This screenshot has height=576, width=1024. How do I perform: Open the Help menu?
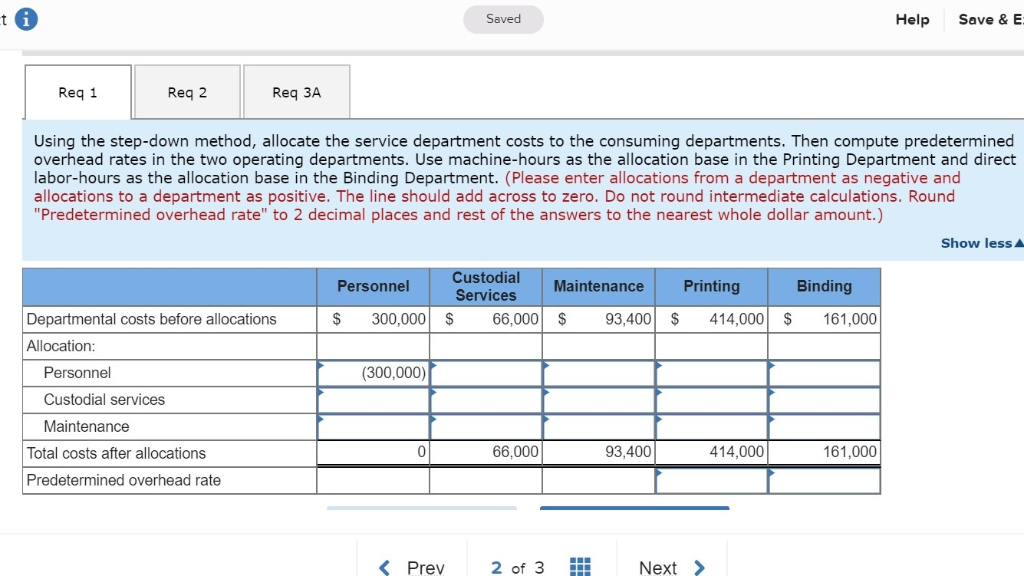coord(912,20)
